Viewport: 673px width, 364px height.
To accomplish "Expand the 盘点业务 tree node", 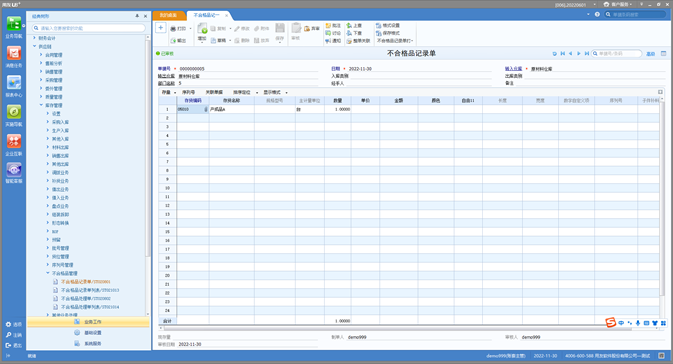I will [48, 206].
